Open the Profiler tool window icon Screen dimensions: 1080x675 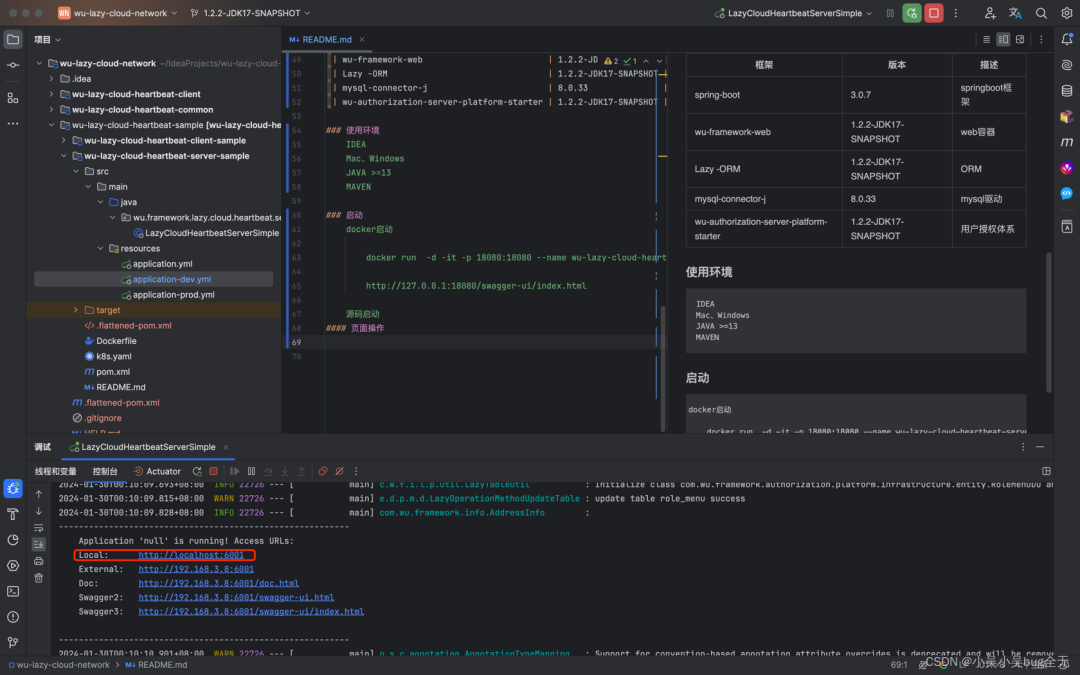point(12,540)
